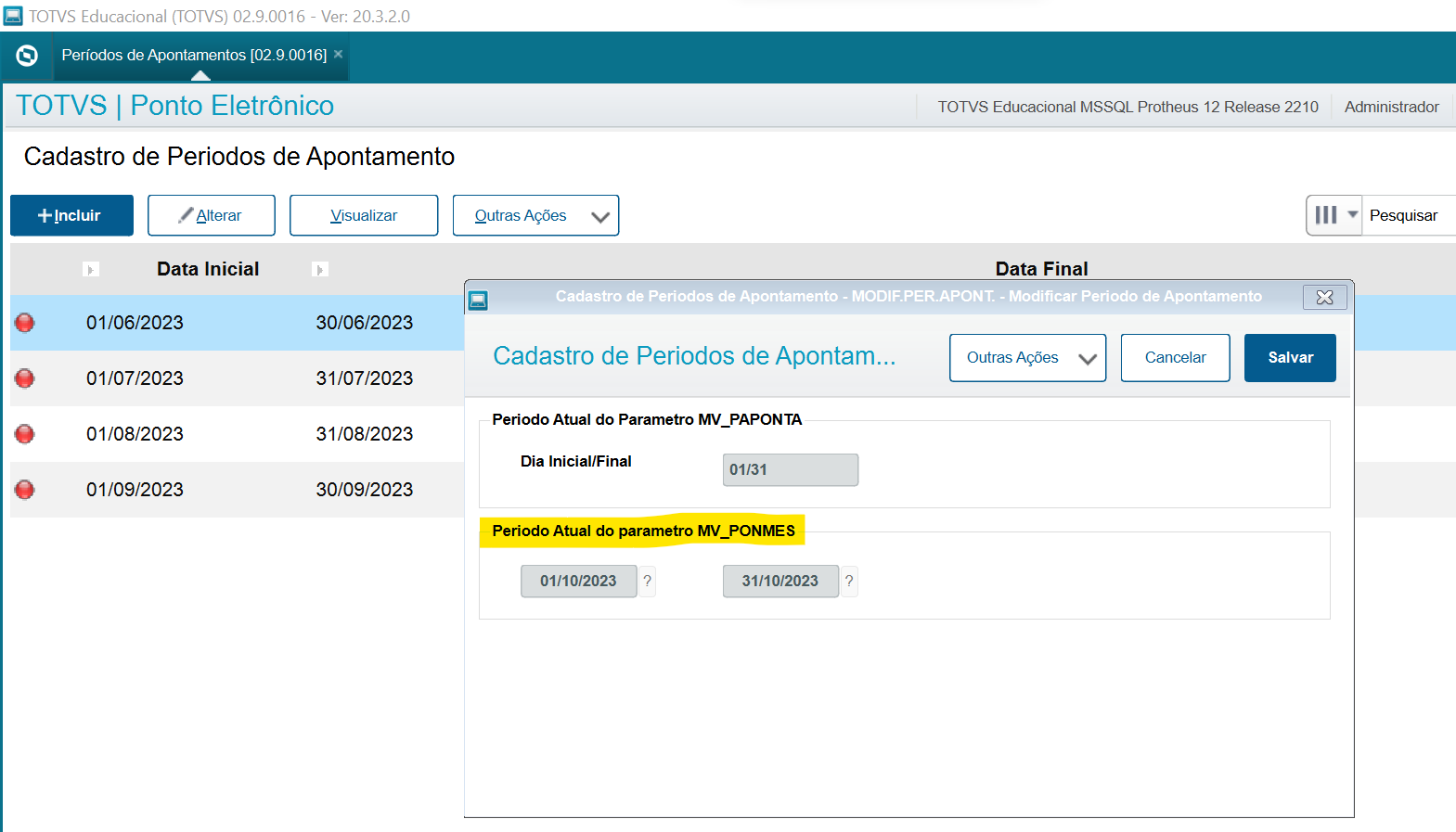Click the 01/10/2023 date field
Image resolution: width=1456 pixels, height=832 pixels.
coord(579,581)
